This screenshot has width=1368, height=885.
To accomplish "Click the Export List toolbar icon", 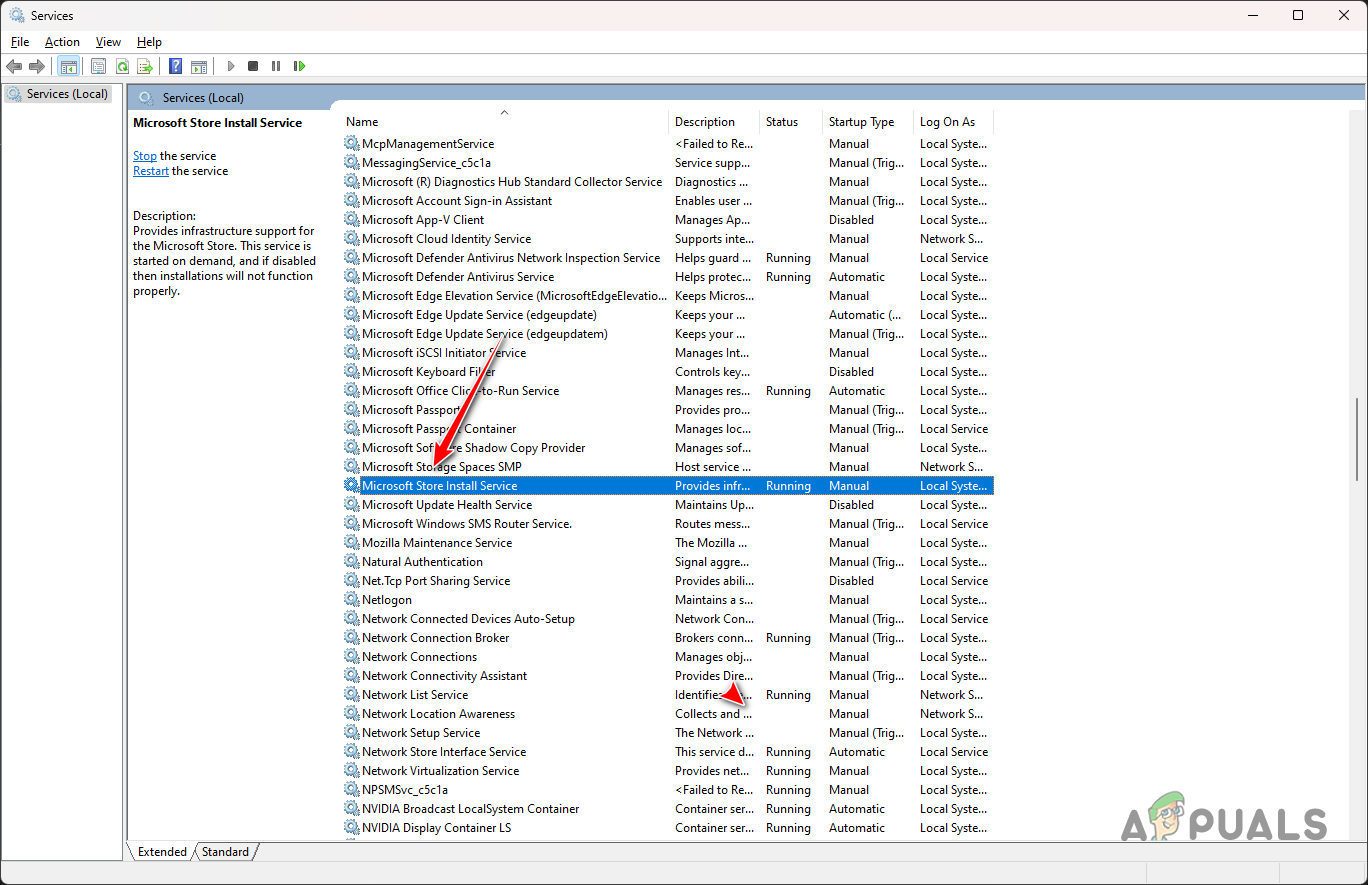I will click(145, 66).
